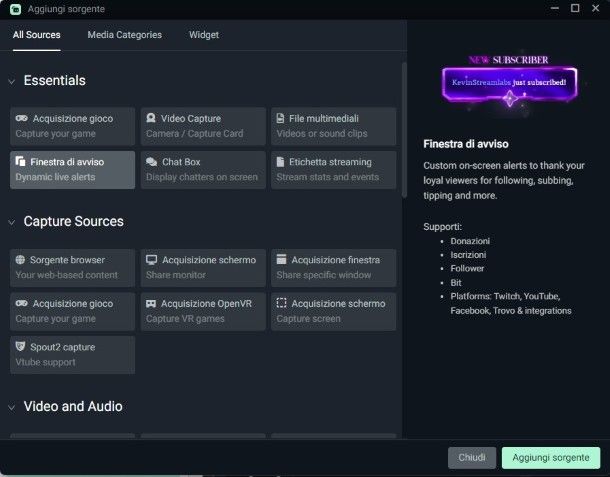610x477 pixels.
Task: Click the 'Supporti:' label
Action: point(442,227)
